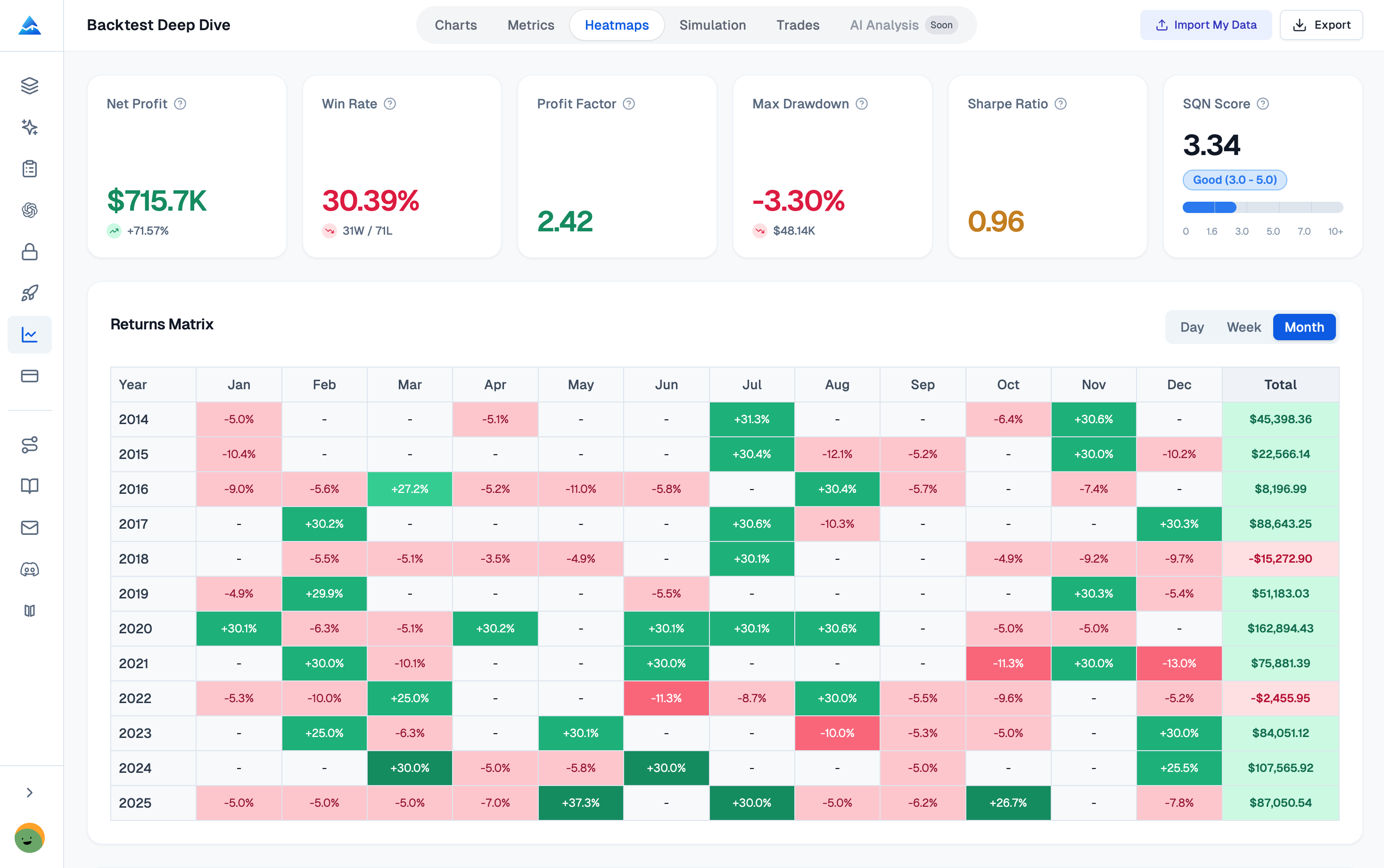Select the AI sparkles icon in sidebar
This screenshot has height=868, width=1384.
[29, 127]
